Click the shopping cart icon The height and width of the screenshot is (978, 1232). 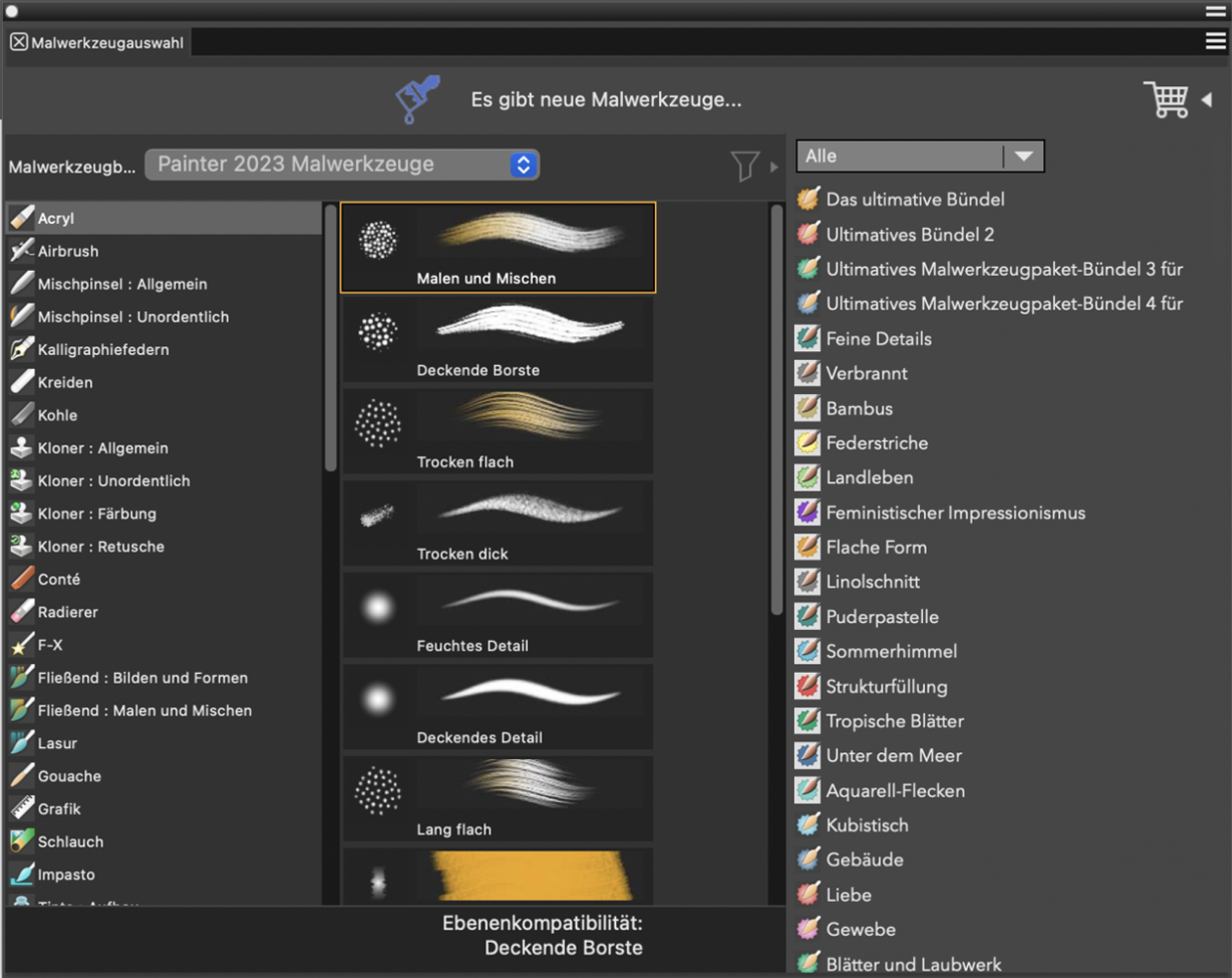tap(1166, 99)
